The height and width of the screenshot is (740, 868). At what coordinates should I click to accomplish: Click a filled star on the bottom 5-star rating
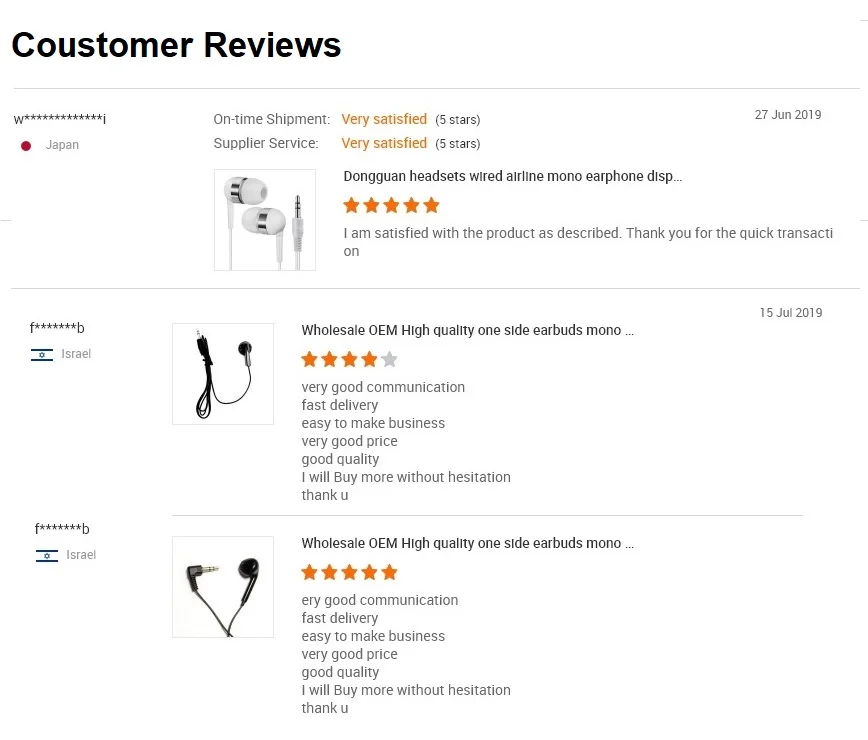pos(349,571)
